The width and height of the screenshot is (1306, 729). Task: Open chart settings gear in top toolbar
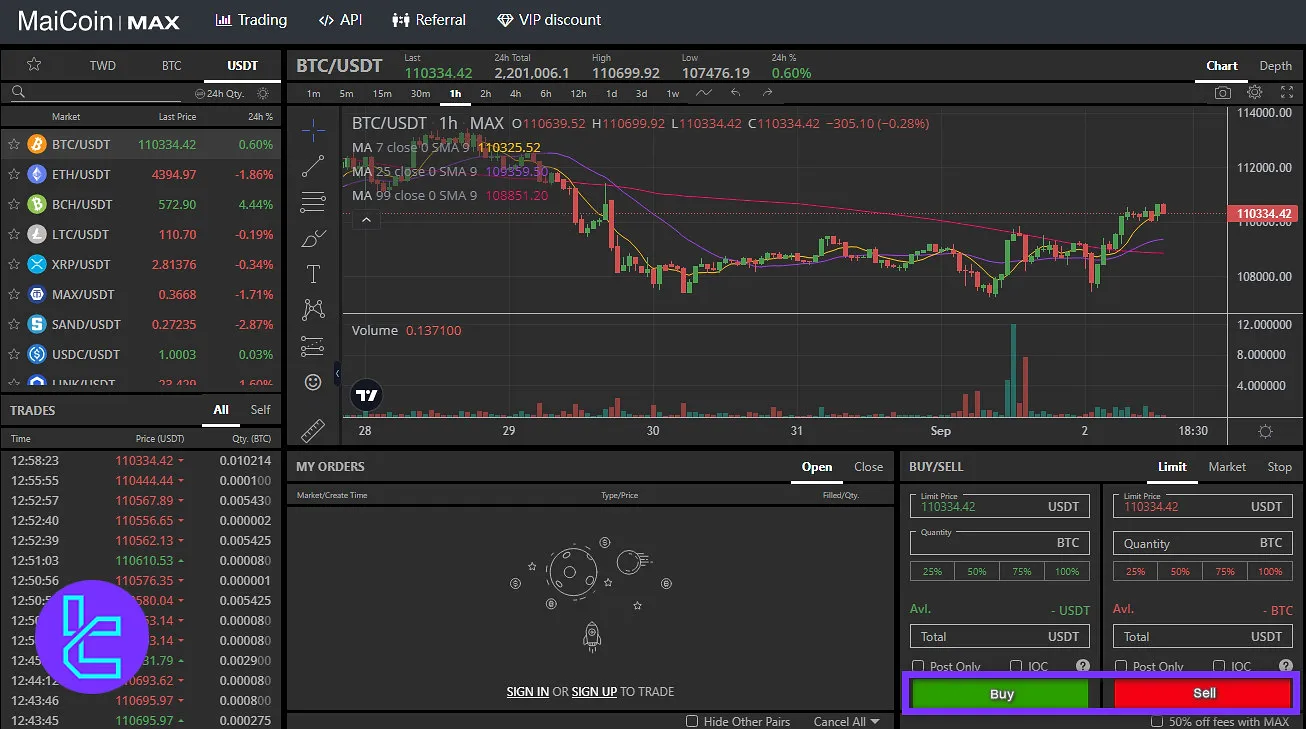point(1254,93)
